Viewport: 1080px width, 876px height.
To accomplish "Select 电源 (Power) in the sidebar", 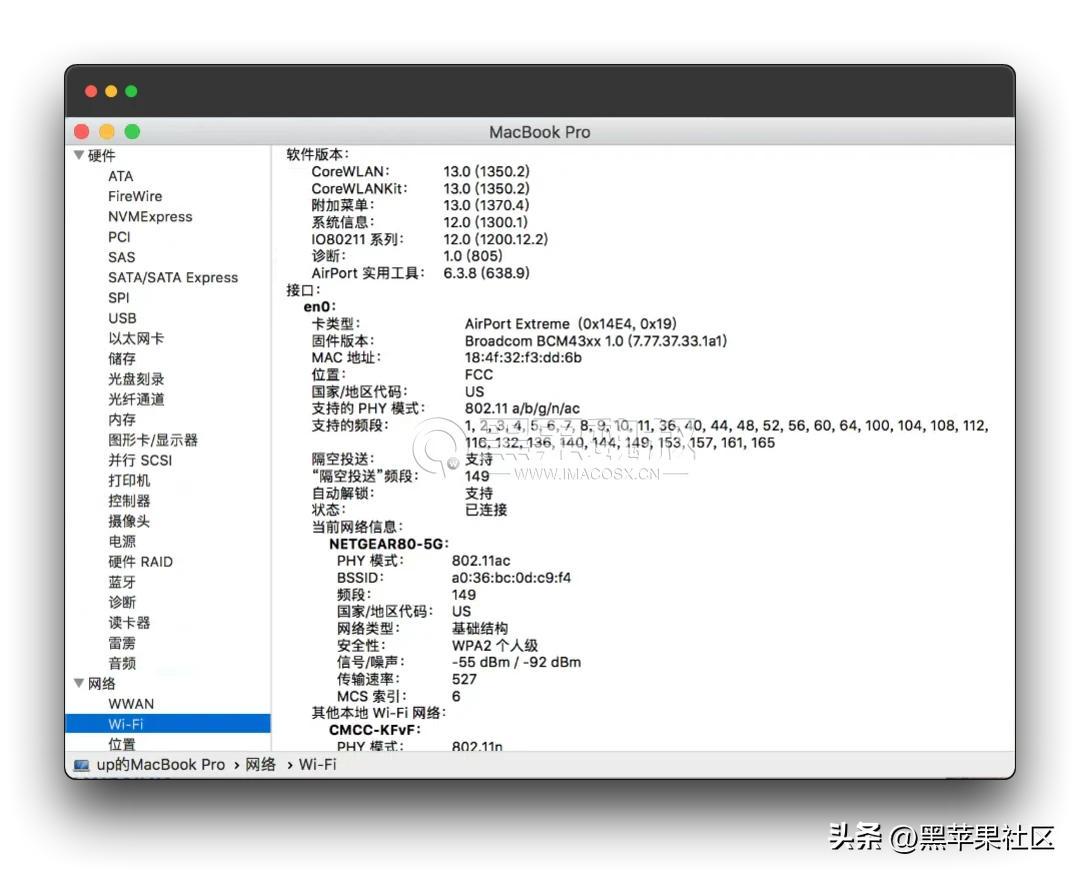I will point(121,540).
